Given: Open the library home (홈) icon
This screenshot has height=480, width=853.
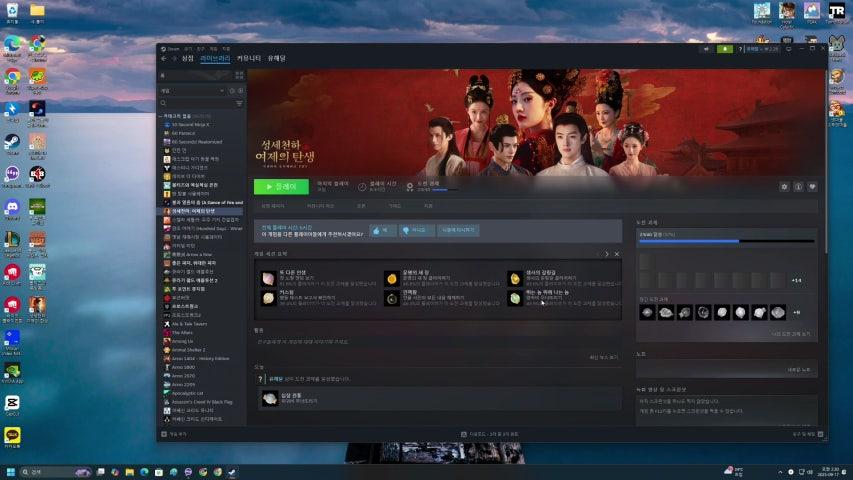Looking at the screenshot, I should coord(163,76).
